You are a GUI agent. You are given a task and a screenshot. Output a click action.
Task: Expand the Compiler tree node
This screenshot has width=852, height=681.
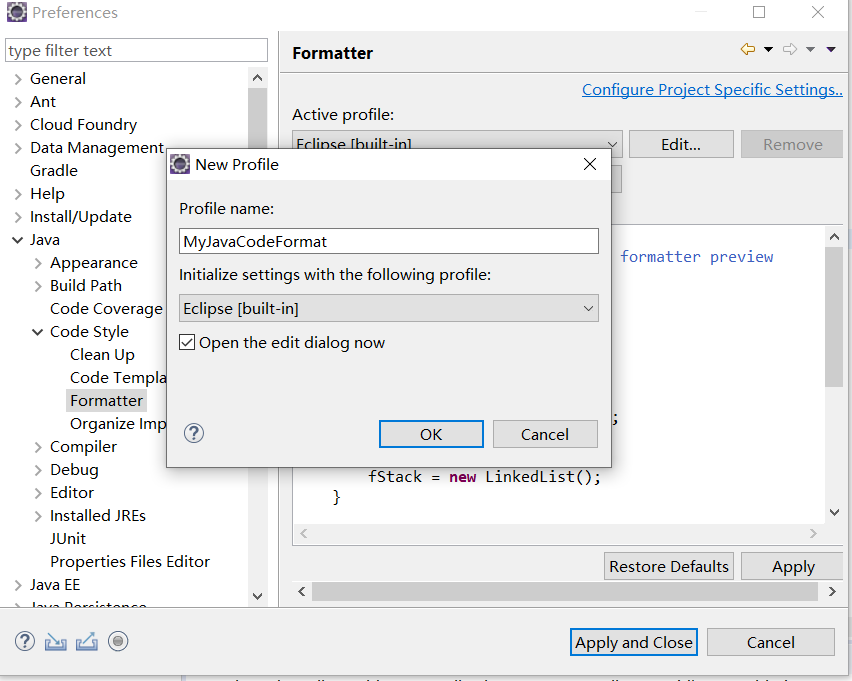(x=38, y=447)
